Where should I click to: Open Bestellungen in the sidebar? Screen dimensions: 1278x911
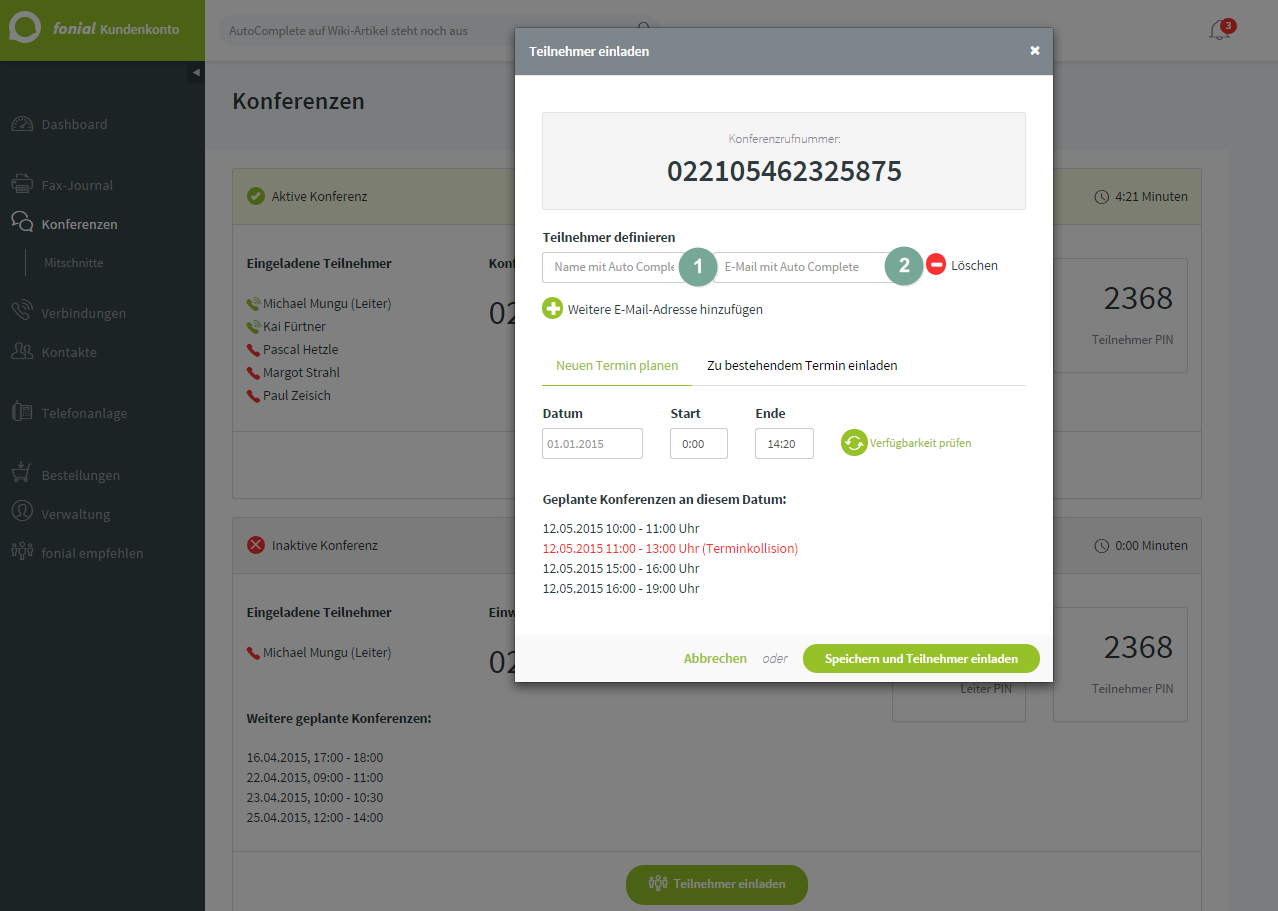80,475
